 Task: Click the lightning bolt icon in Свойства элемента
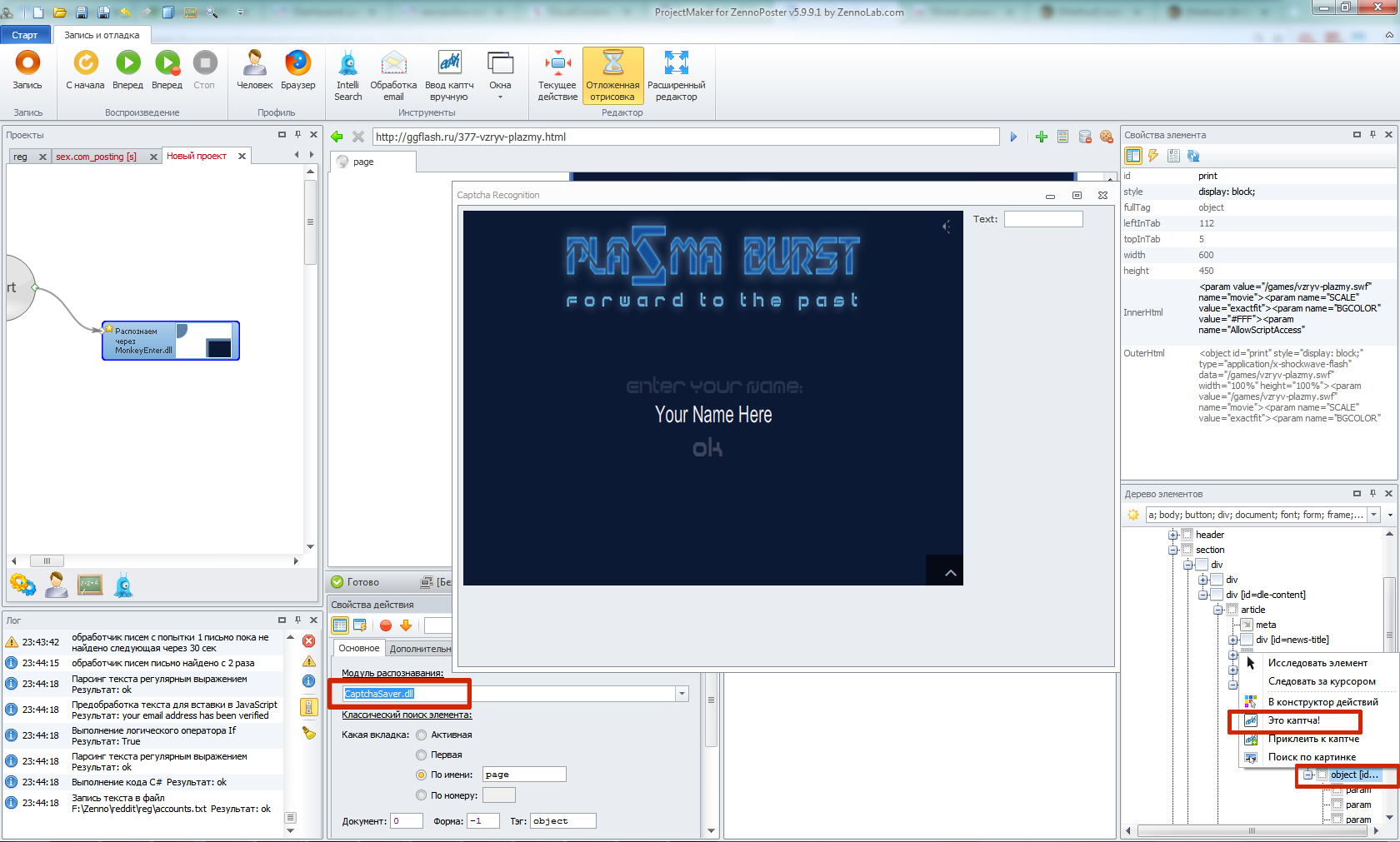coord(1153,156)
